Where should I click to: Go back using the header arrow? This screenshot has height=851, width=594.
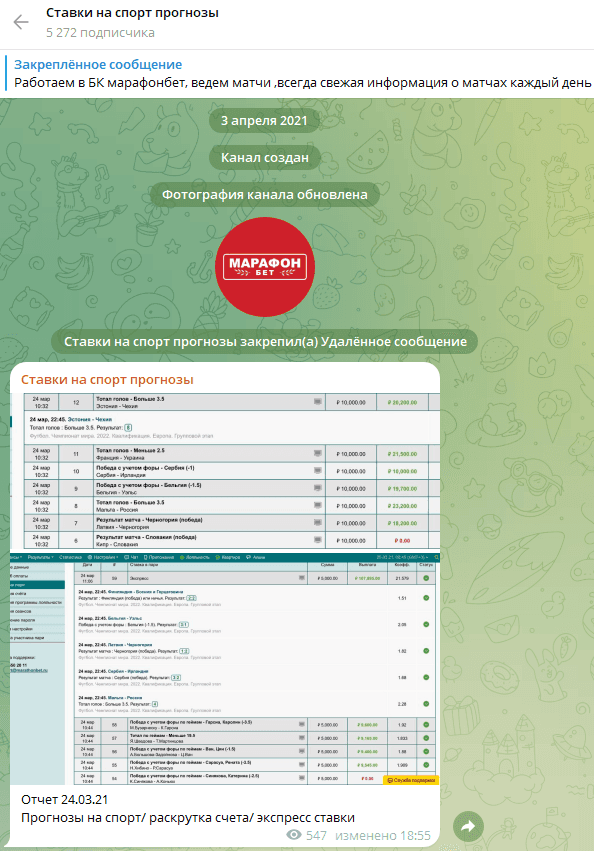pyautogui.click(x=21, y=22)
